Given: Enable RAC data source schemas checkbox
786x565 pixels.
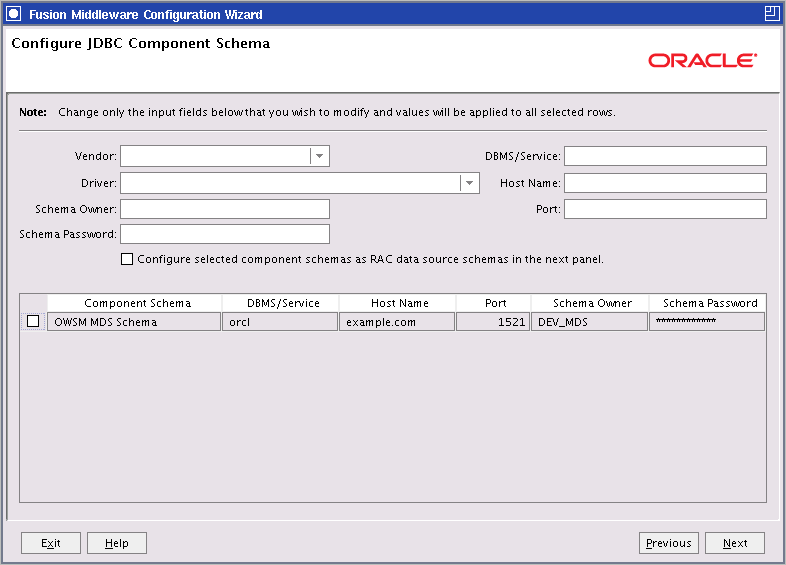Looking at the screenshot, I should [x=127, y=259].
